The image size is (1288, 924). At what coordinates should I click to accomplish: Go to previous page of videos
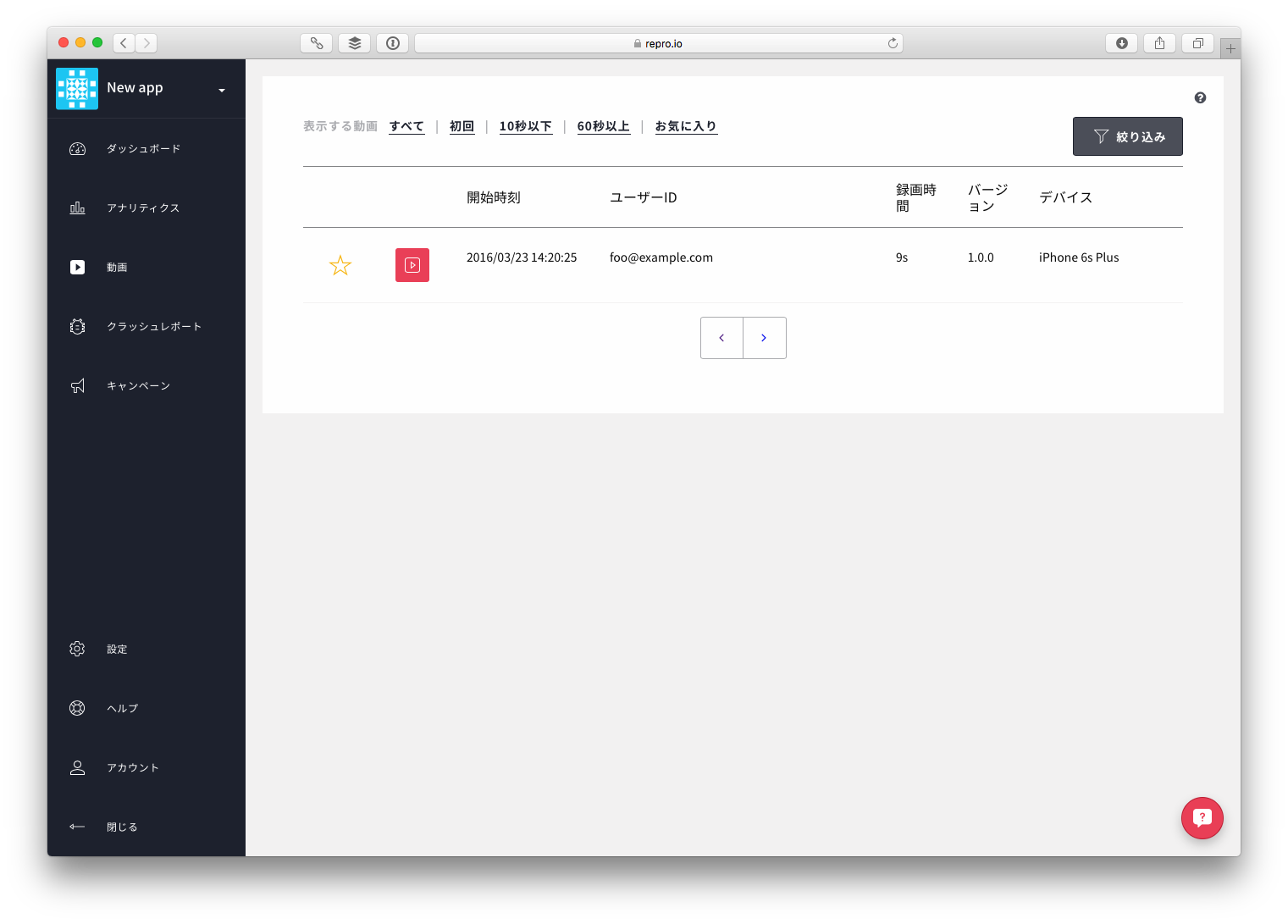(x=721, y=338)
